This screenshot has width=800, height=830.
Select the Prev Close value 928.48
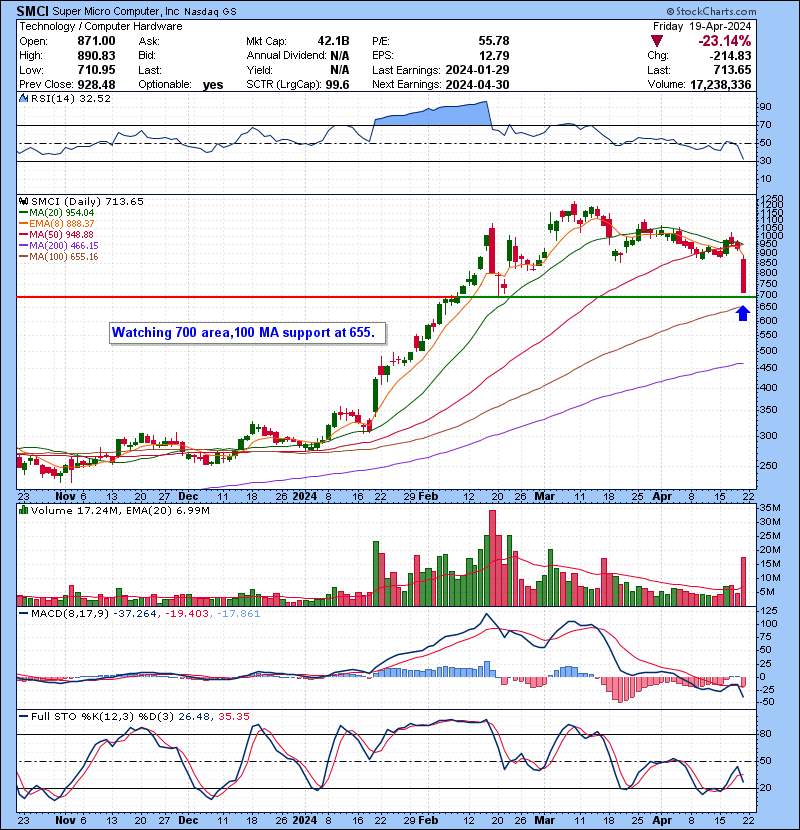[x=96, y=84]
